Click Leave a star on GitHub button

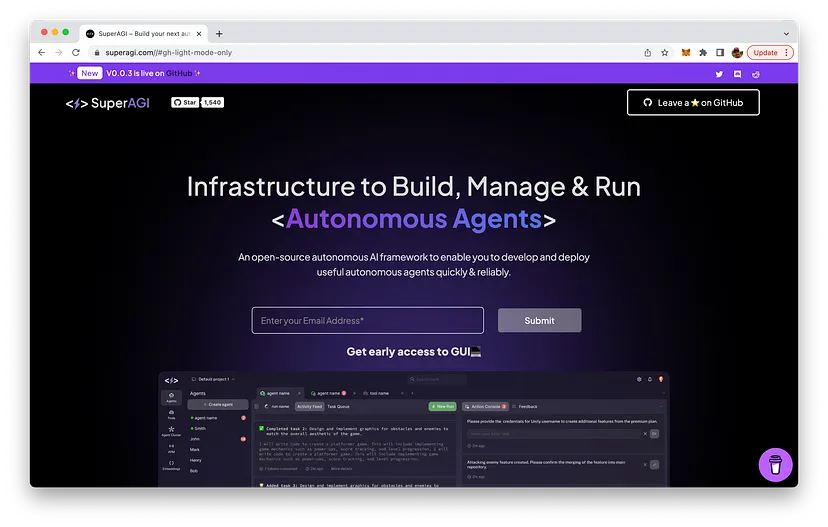693,102
